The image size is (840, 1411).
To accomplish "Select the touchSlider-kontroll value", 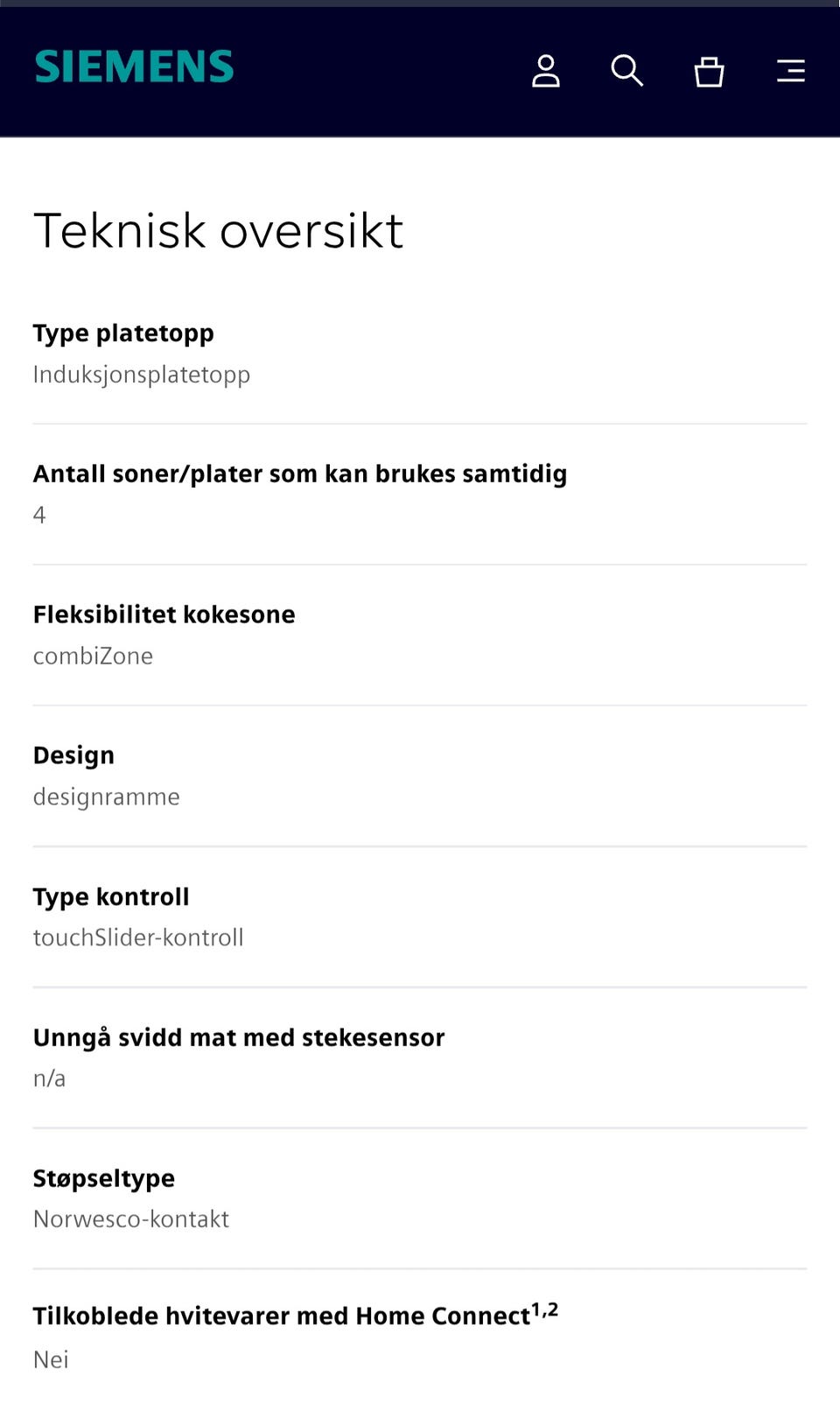I will 138,937.
